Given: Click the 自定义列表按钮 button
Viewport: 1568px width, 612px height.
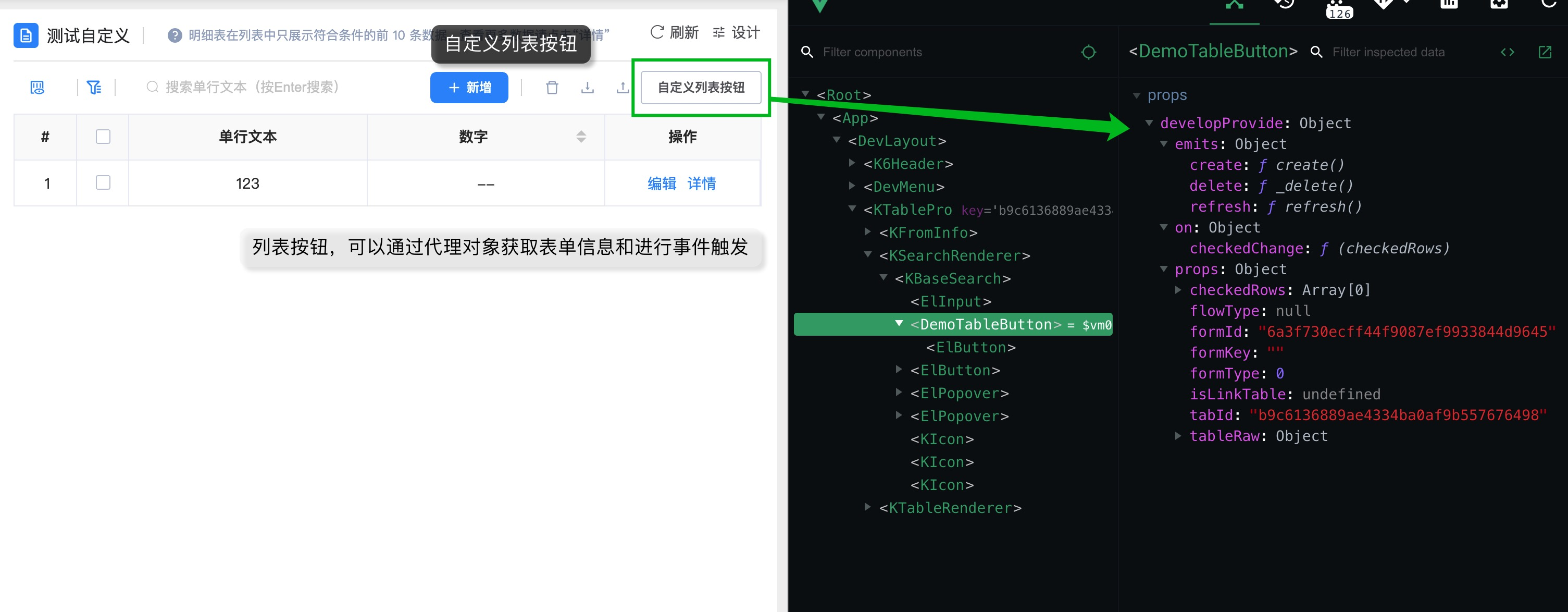Looking at the screenshot, I should pos(701,88).
